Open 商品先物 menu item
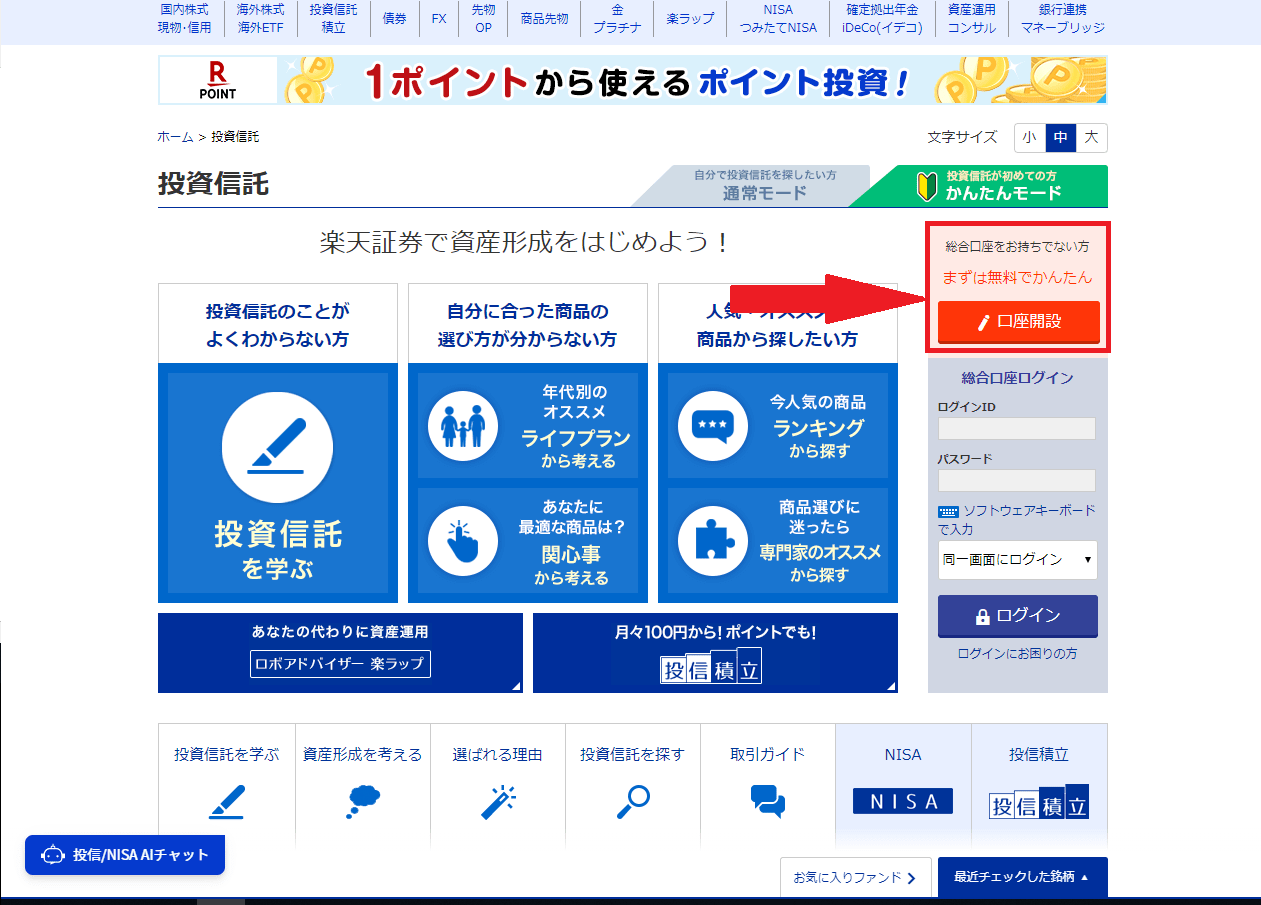 (545, 18)
